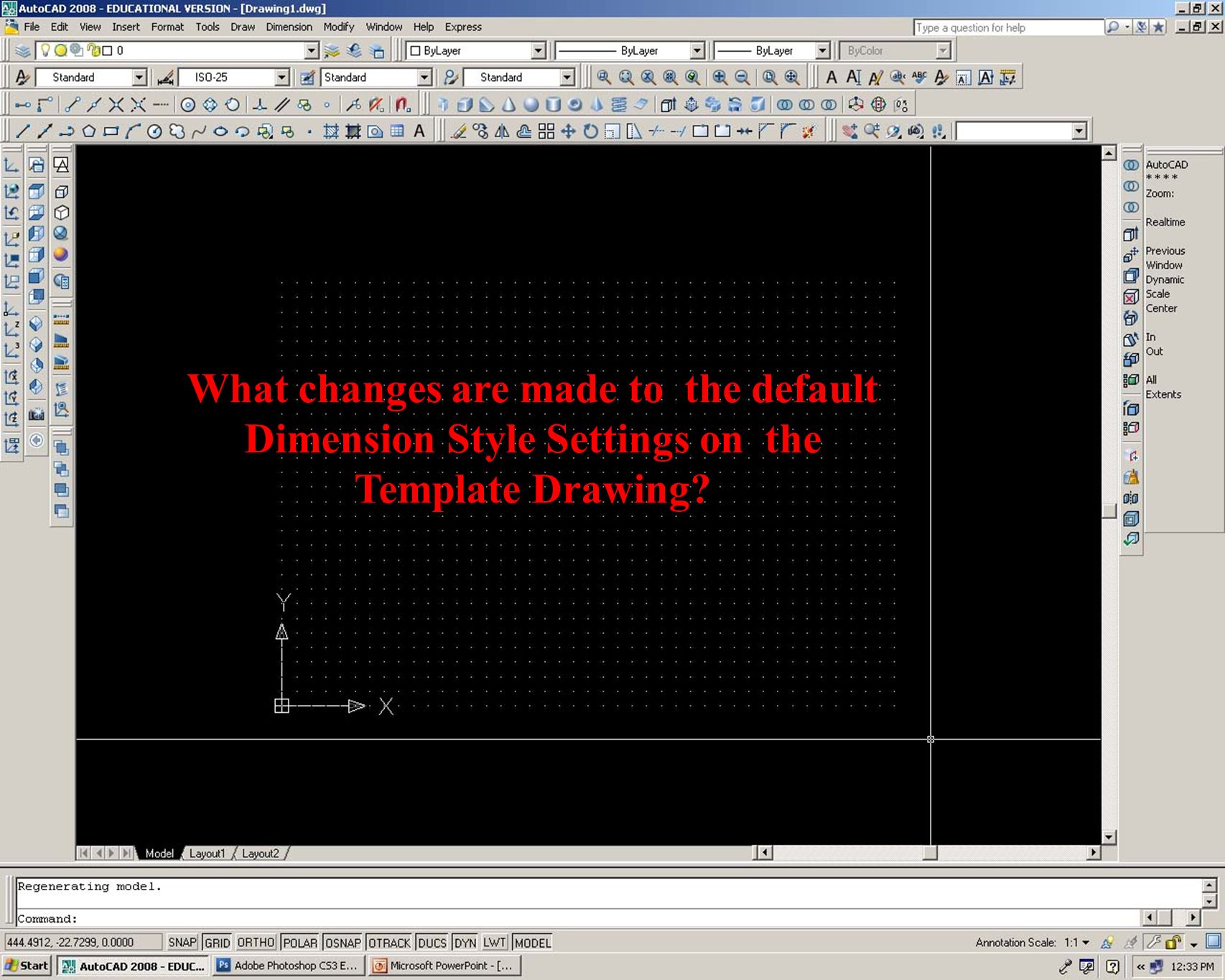1225x980 pixels.
Task: Select the Sphere solid tool
Action: click(531, 105)
